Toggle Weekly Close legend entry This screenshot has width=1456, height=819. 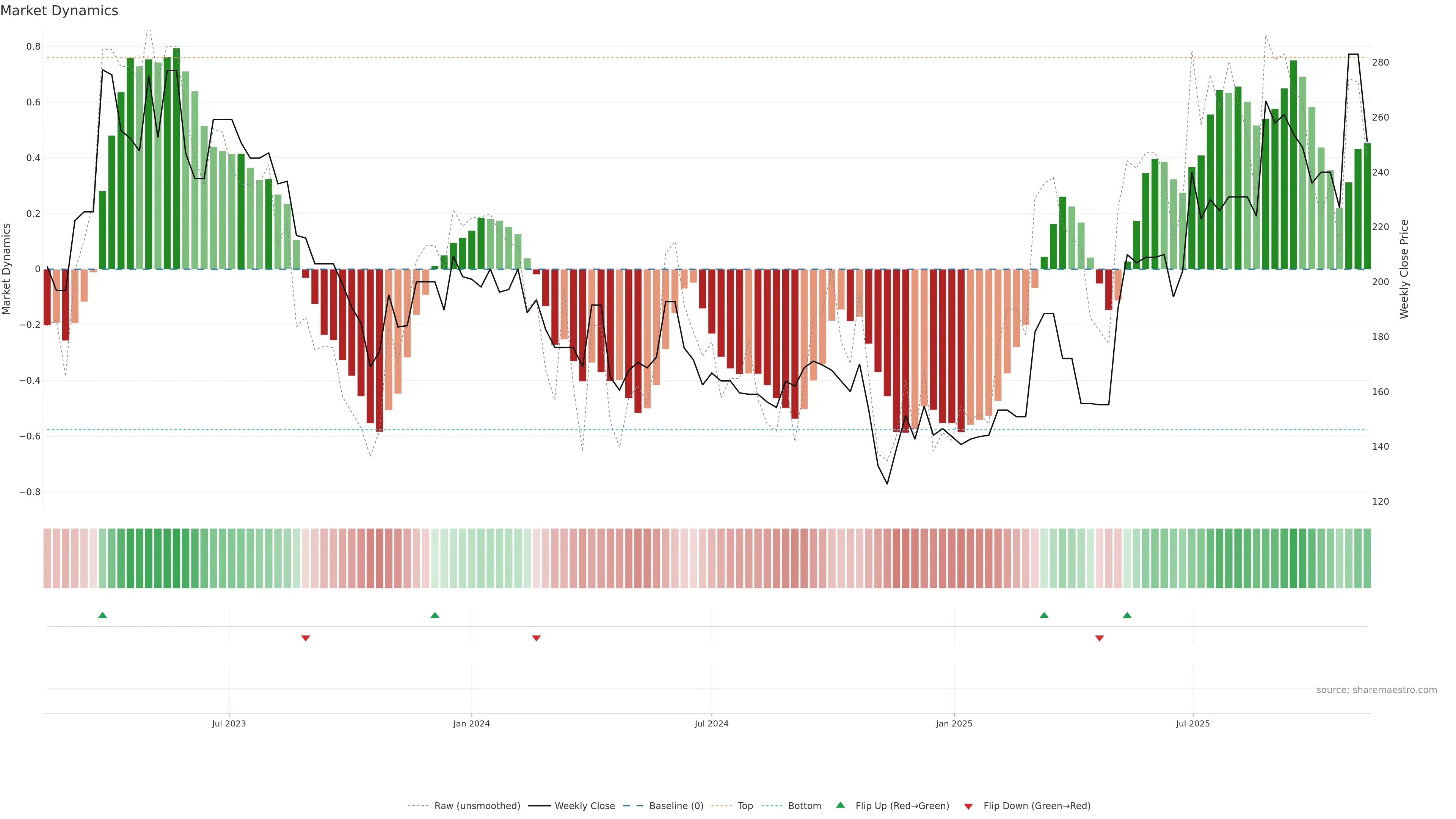(x=584, y=806)
